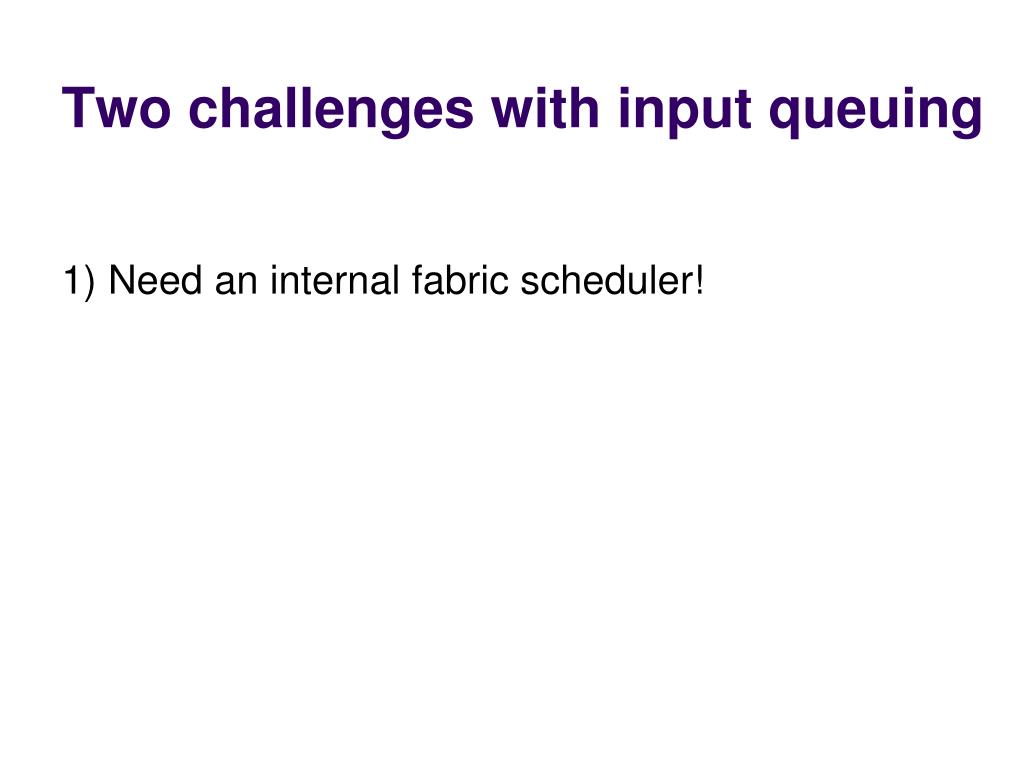
Task: Click the word "fabric" in the bullet
Action: [x=460, y=280]
